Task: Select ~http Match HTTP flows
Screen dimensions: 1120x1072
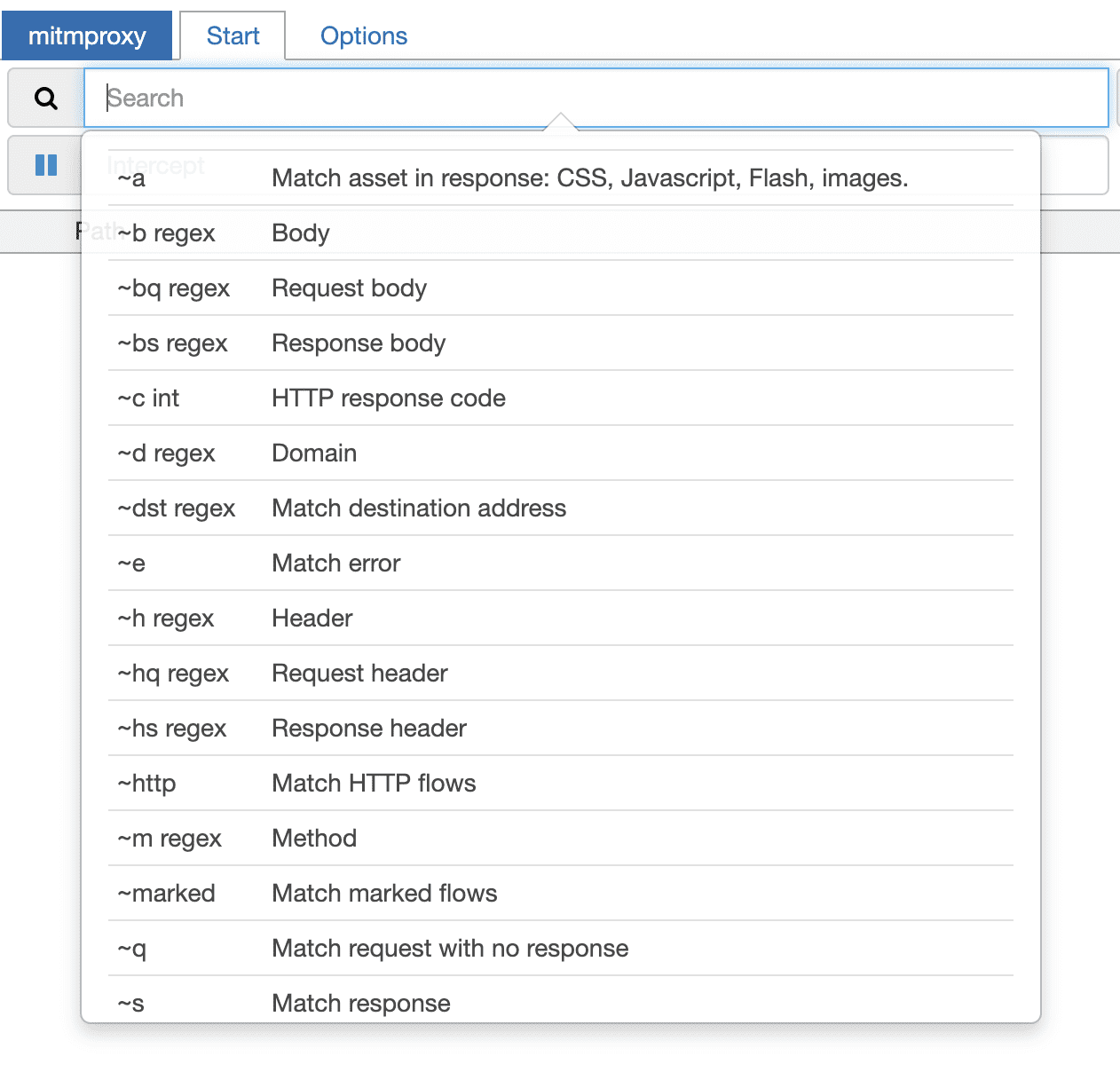Action: pyautogui.click(x=561, y=784)
